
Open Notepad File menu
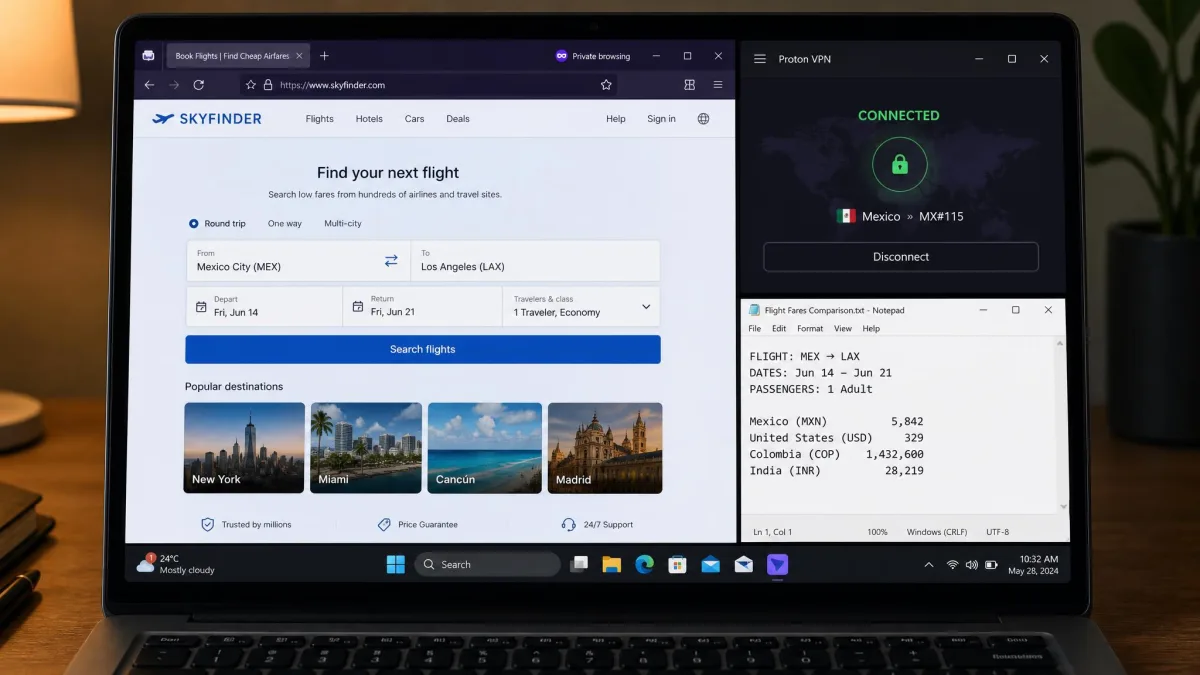755,328
